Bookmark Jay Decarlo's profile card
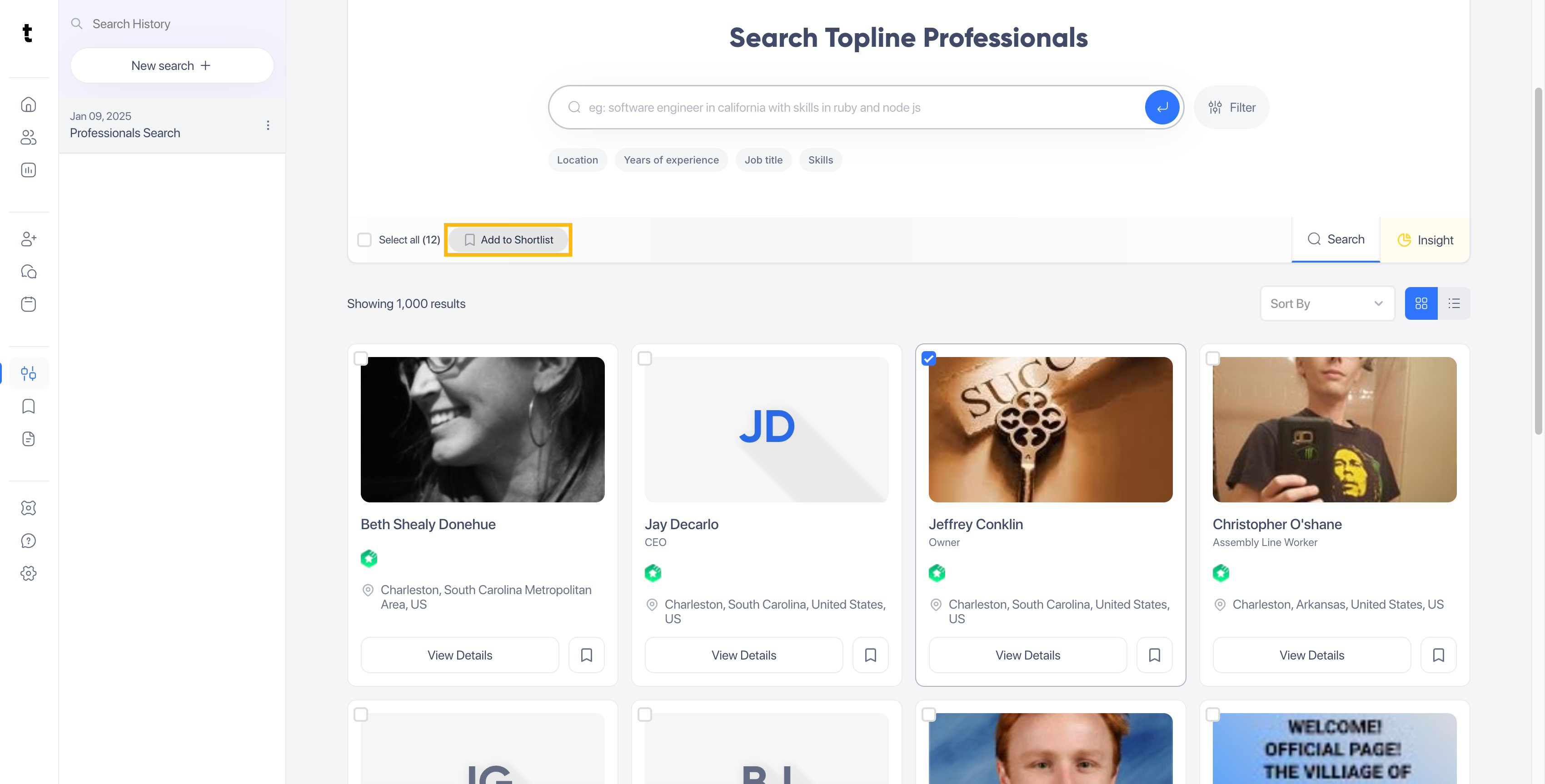 pos(870,655)
